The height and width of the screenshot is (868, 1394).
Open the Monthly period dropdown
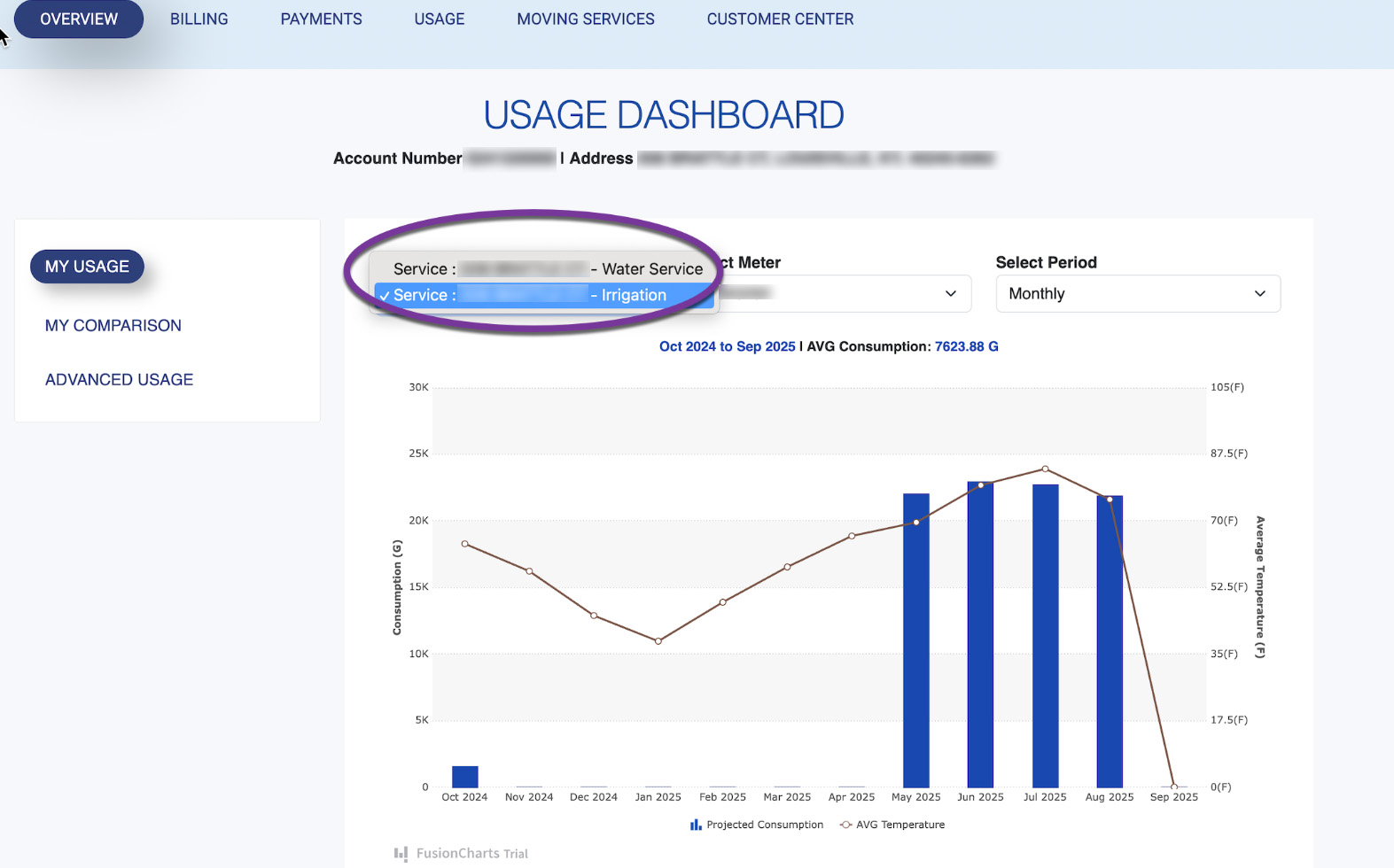[x=1137, y=294]
